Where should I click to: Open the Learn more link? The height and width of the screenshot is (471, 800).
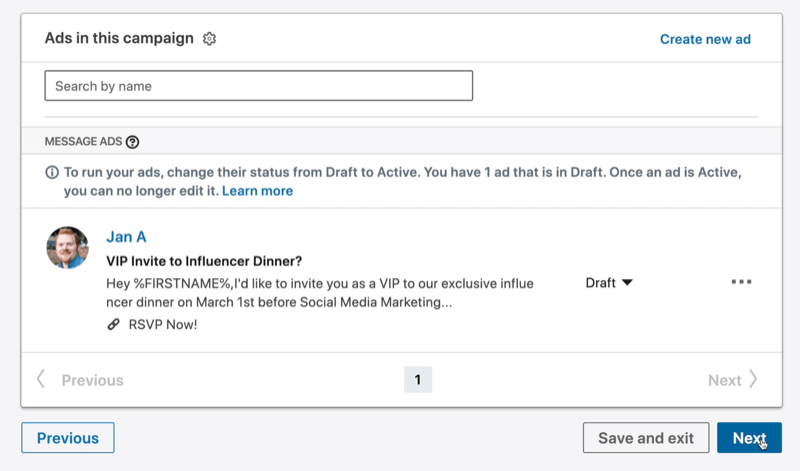click(x=257, y=191)
